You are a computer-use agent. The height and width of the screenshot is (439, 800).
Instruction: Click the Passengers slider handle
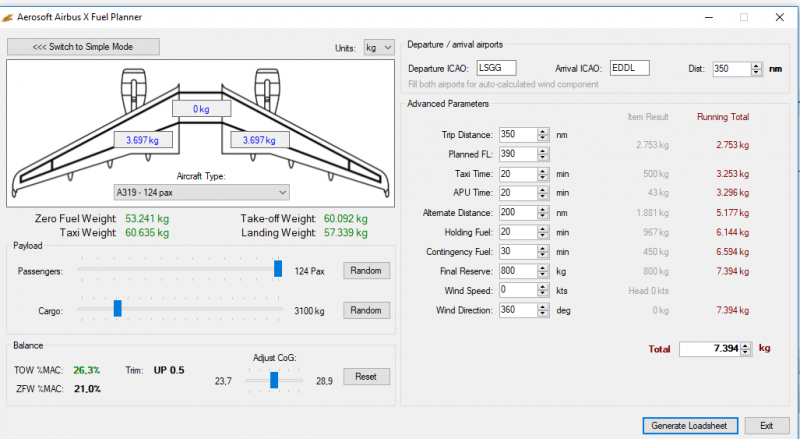278,269
